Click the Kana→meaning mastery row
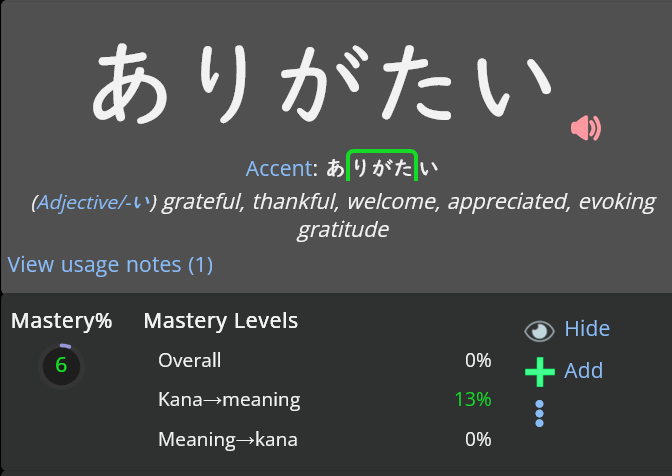This screenshot has width=672, height=476. [229, 400]
